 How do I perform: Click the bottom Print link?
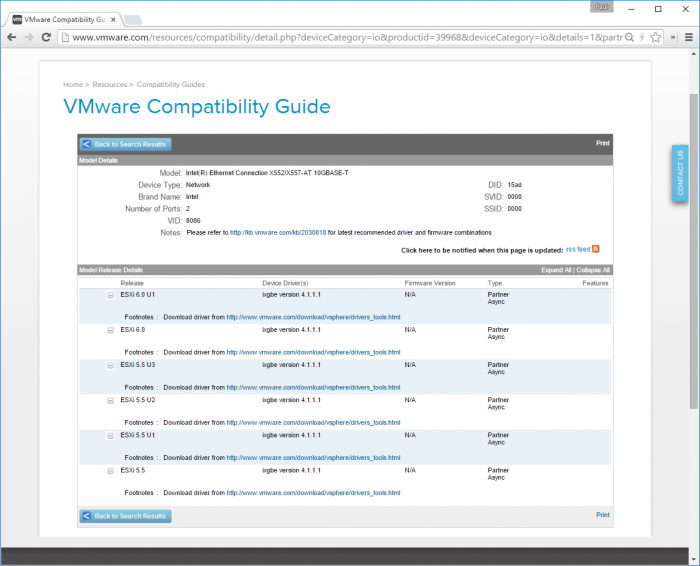[603, 515]
